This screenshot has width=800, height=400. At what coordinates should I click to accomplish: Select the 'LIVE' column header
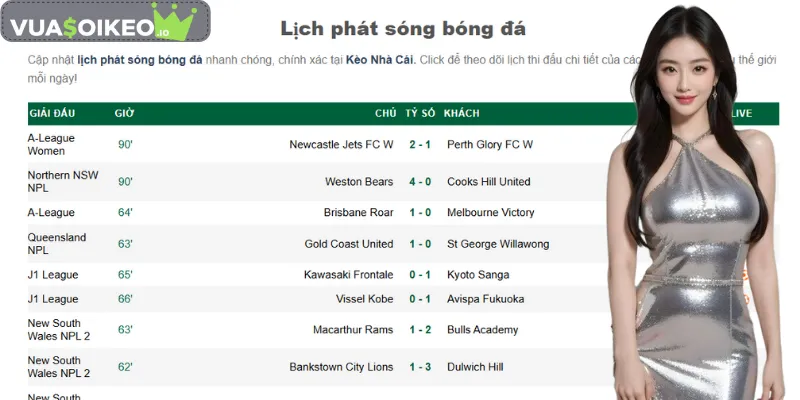pos(741,114)
